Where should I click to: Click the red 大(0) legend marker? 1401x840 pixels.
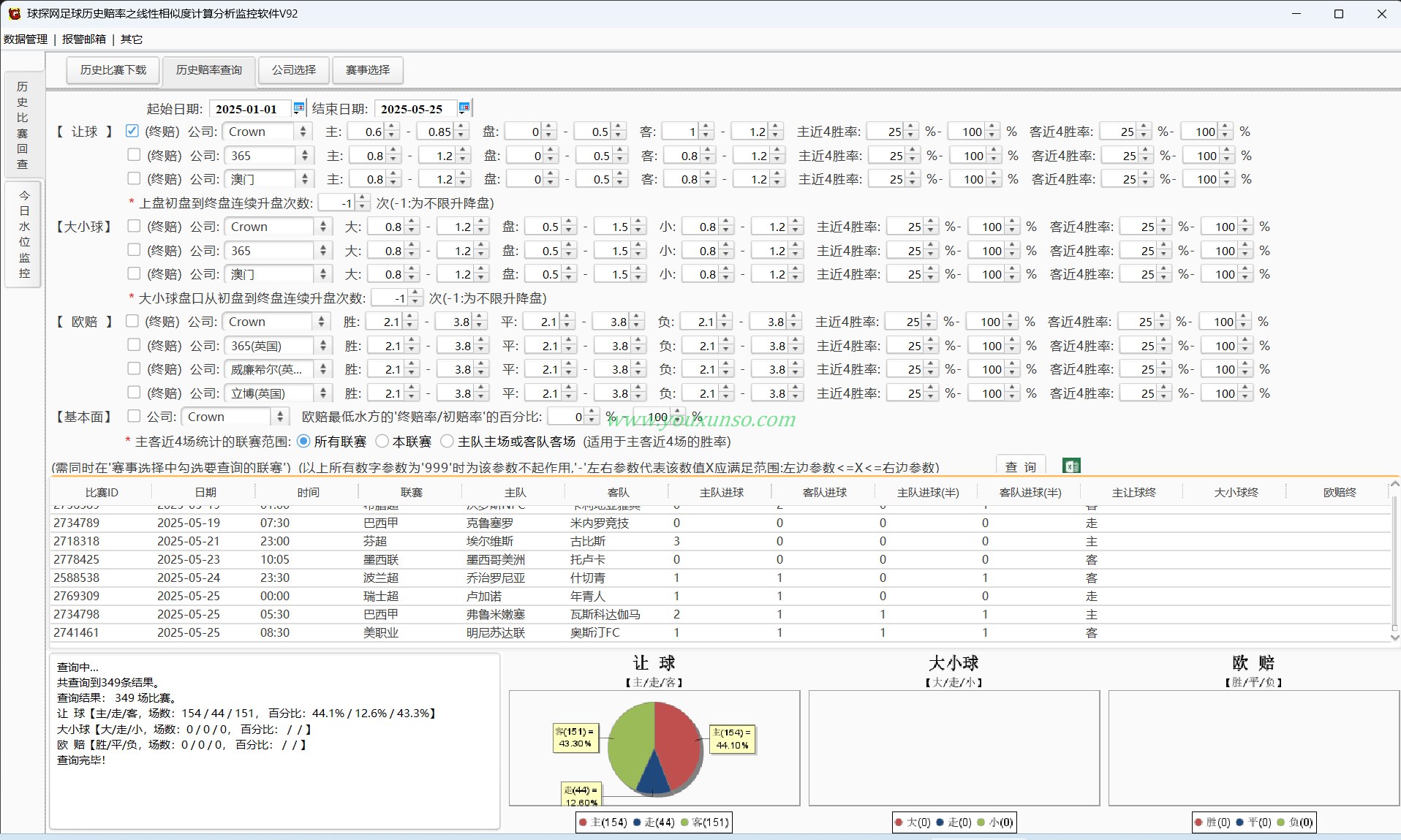point(899,822)
